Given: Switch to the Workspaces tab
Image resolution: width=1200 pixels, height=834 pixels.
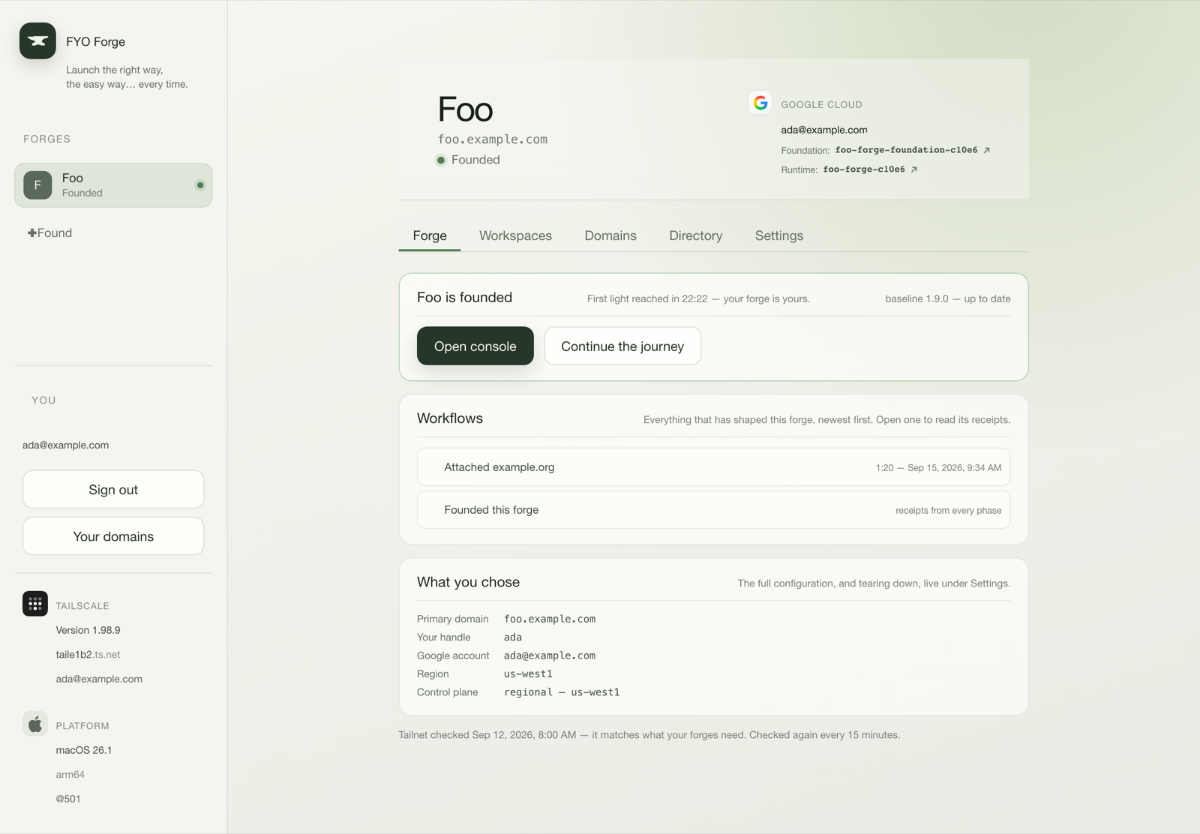Looking at the screenshot, I should tap(515, 236).
